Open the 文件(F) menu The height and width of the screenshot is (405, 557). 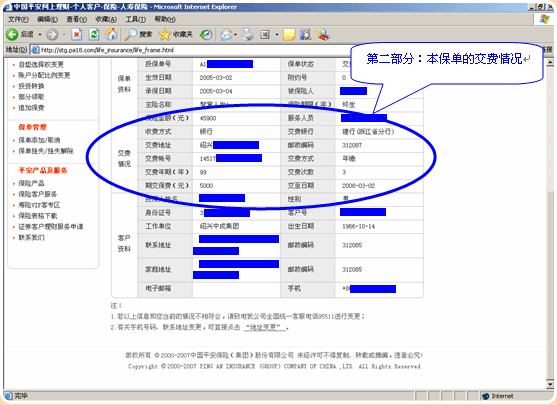(x=18, y=19)
